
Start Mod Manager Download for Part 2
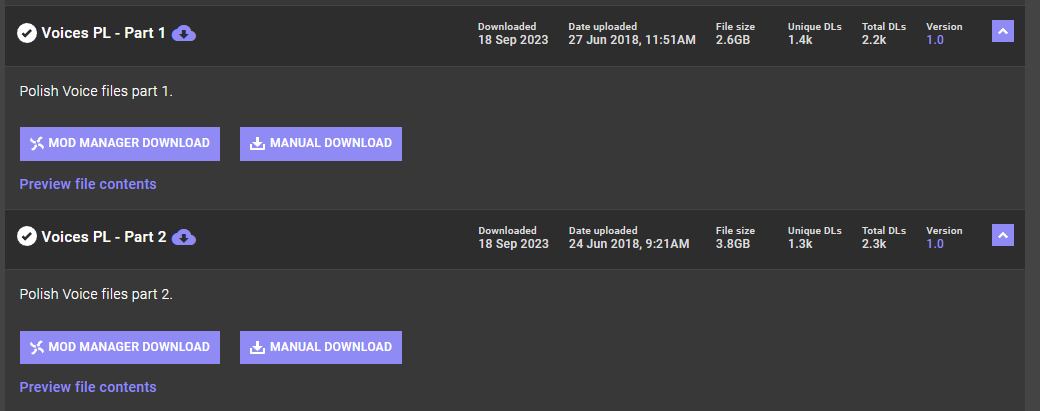pyautogui.click(x=120, y=347)
